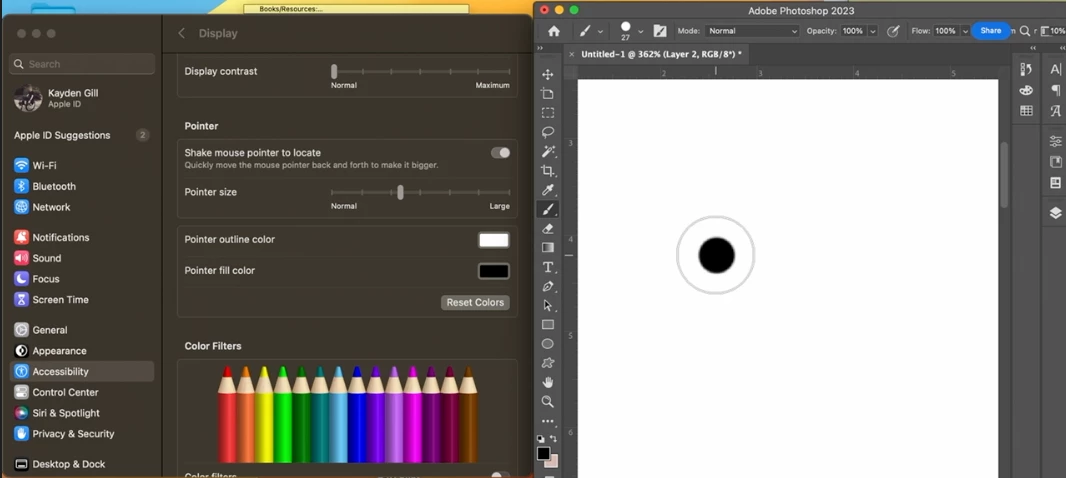Image resolution: width=1066 pixels, height=478 pixels.
Task: Open Bluetooth settings in sidebar
Action: (82, 186)
